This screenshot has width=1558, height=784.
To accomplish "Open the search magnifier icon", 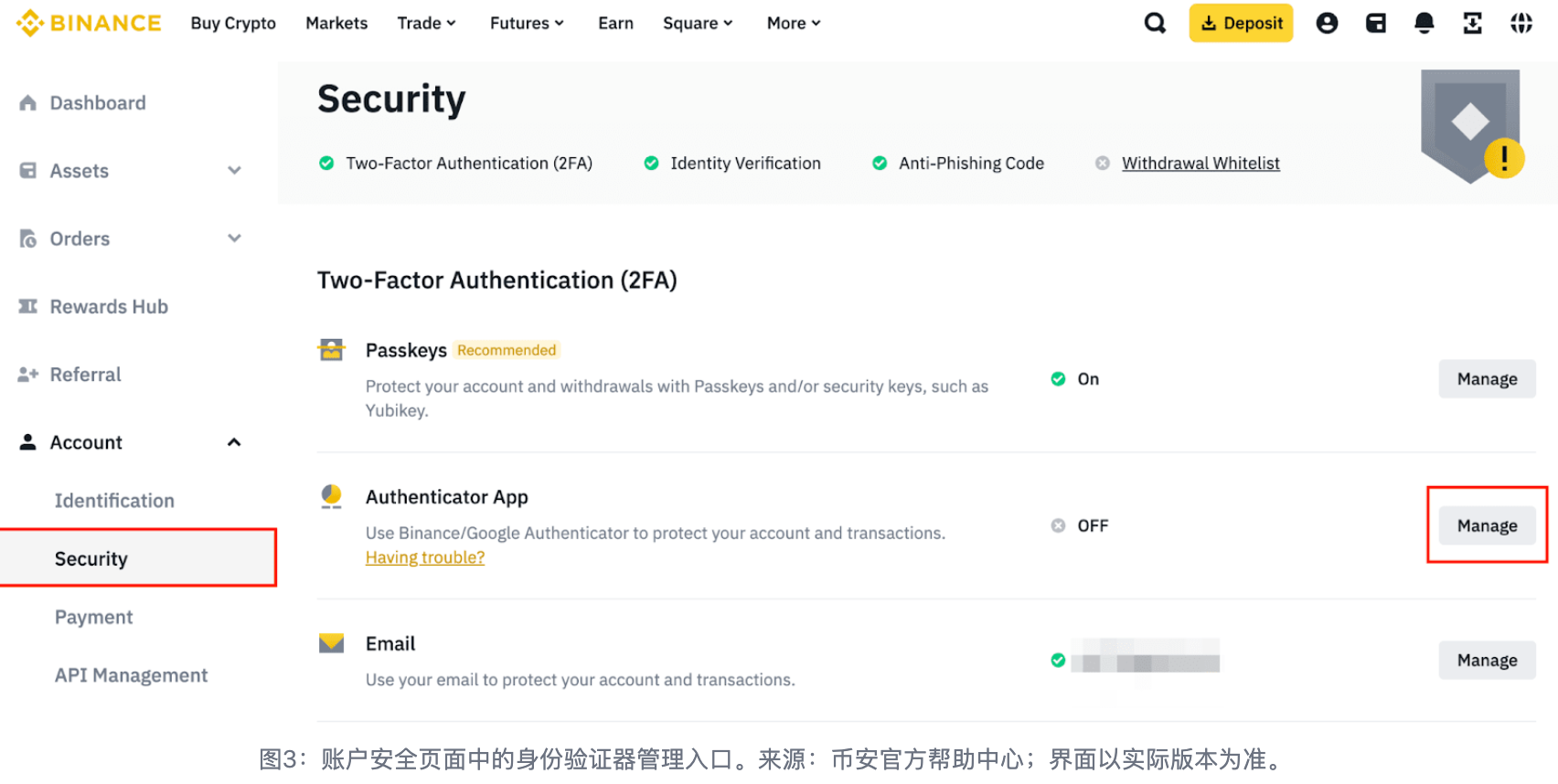I will point(1155,23).
